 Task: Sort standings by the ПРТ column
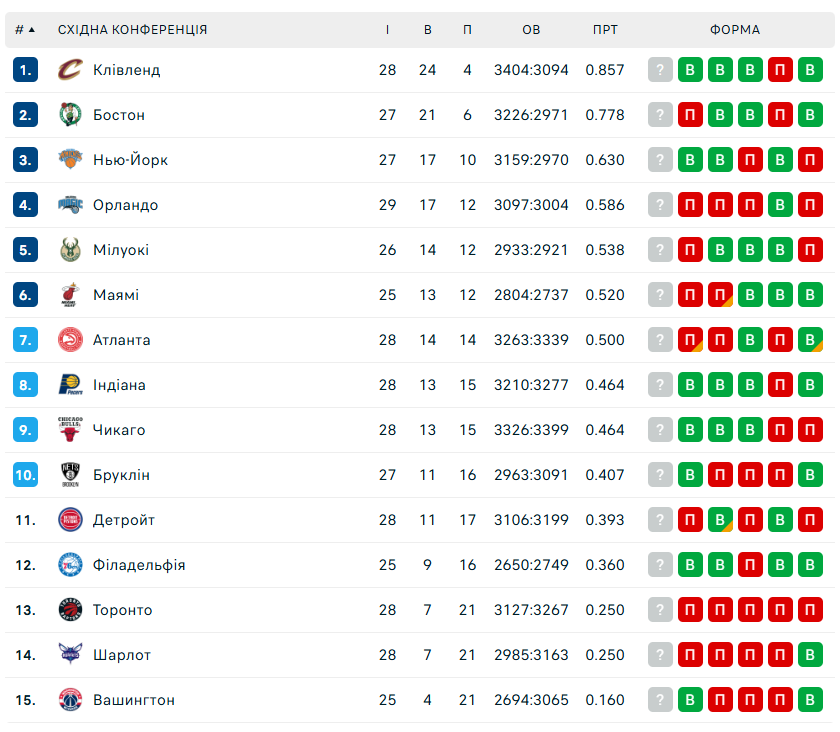coord(605,30)
